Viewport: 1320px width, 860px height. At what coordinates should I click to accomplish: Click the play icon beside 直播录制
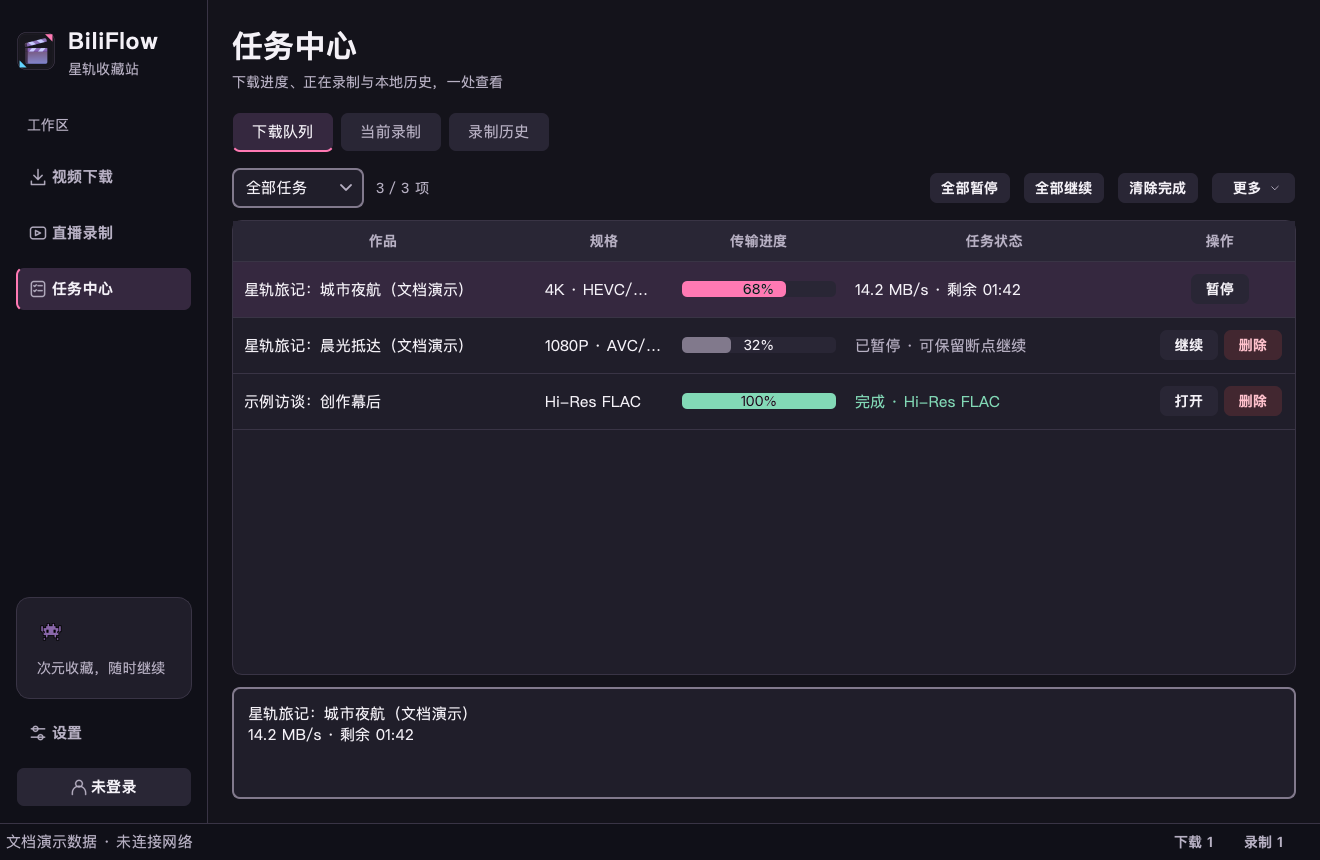[38, 233]
